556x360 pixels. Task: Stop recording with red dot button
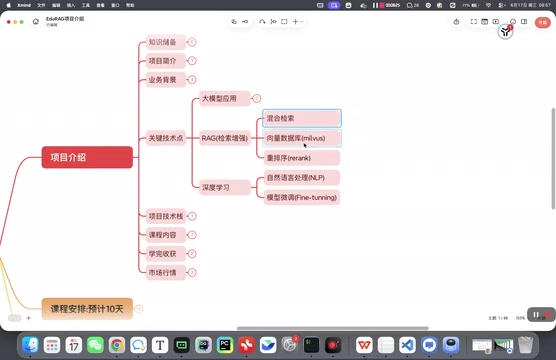pyautogui.click(x=548, y=315)
